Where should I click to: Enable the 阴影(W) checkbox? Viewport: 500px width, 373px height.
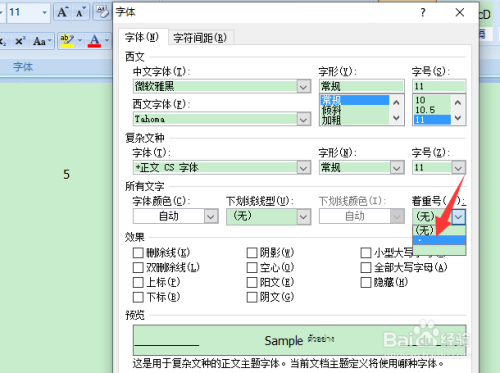252,253
